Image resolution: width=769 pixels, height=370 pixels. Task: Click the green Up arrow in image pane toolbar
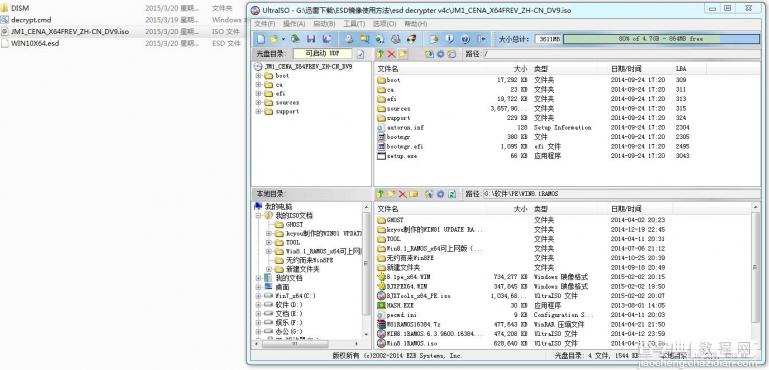pyautogui.click(x=380, y=54)
